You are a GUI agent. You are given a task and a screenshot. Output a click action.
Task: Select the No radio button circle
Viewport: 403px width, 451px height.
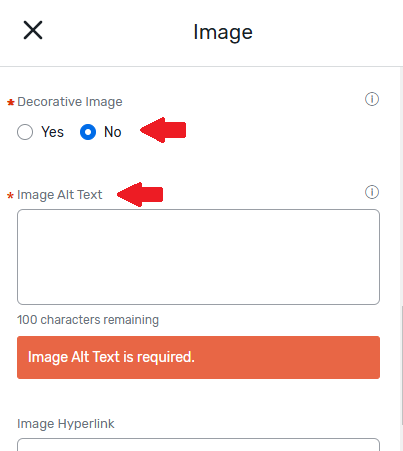pos(88,132)
